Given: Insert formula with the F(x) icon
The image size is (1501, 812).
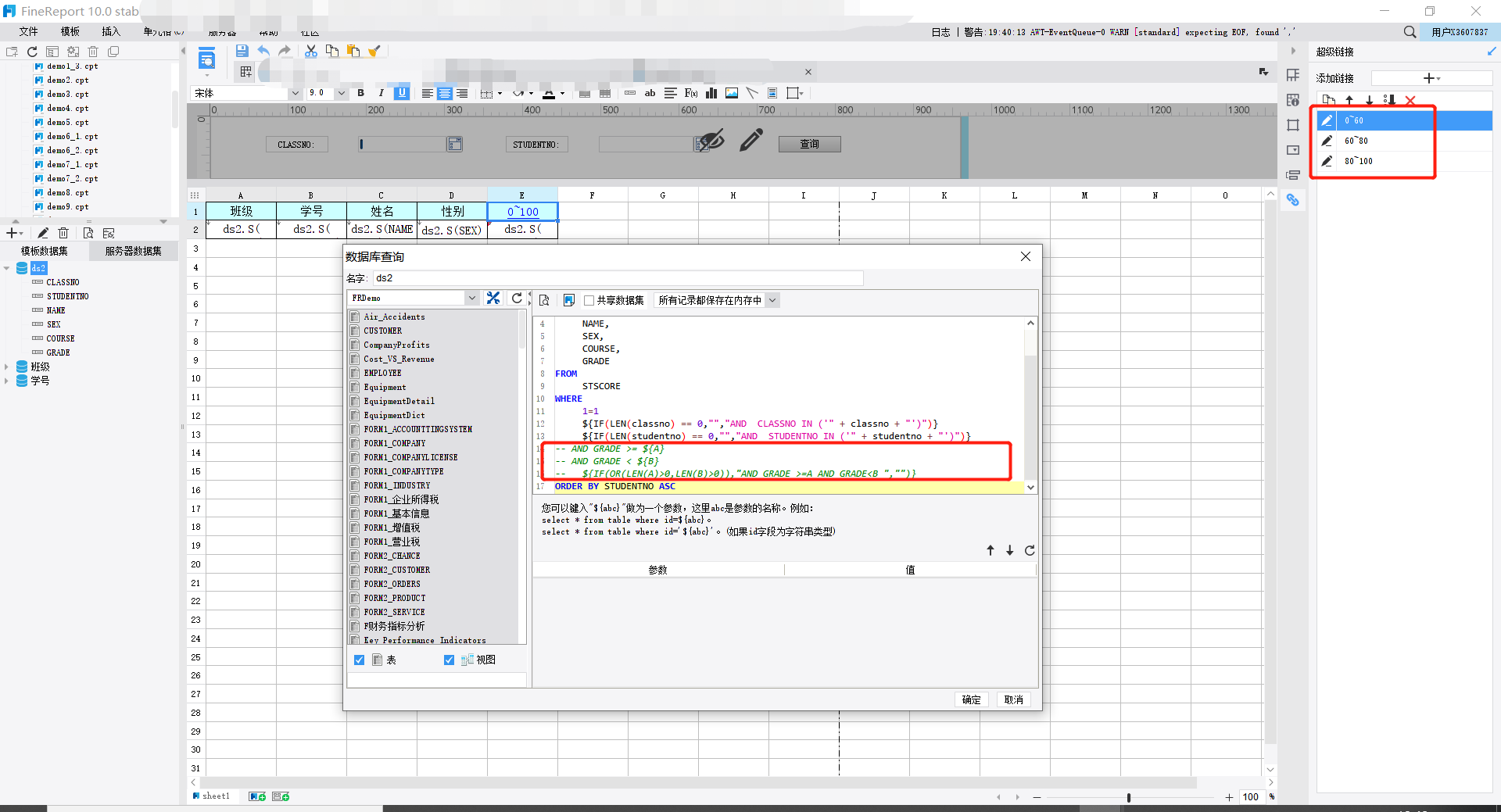Looking at the screenshot, I should [691, 93].
